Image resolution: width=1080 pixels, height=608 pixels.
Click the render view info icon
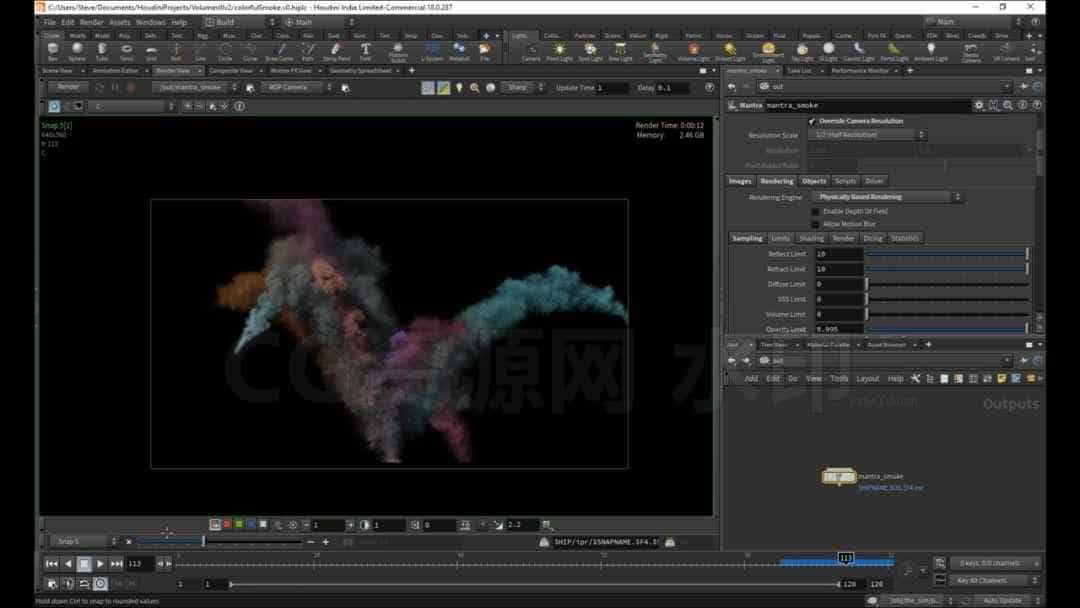coord(240,106)
